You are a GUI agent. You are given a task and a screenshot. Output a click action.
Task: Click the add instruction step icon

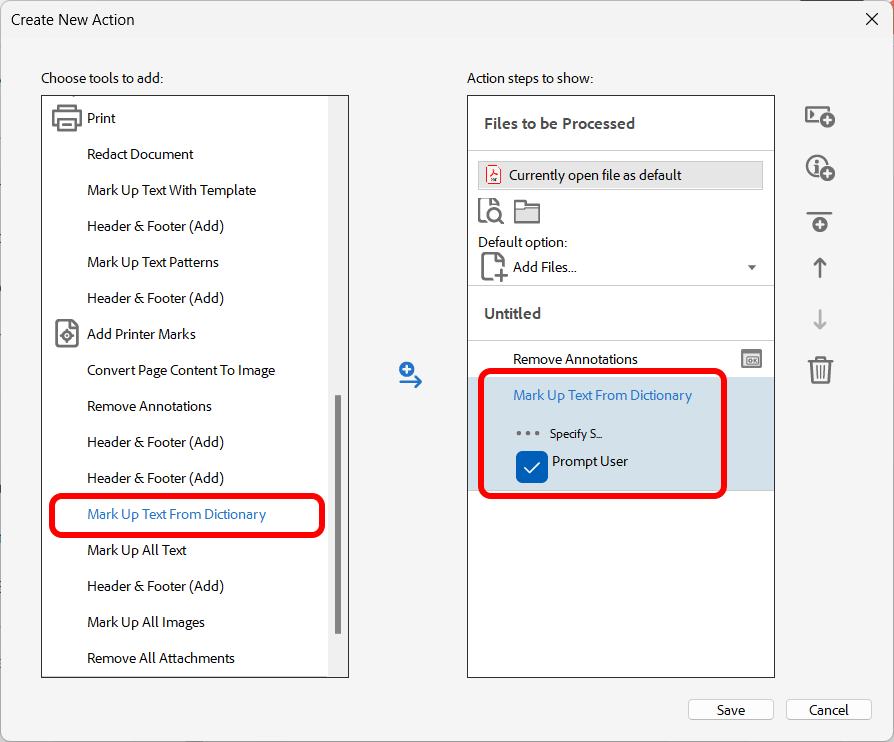[x=819, y=169]
